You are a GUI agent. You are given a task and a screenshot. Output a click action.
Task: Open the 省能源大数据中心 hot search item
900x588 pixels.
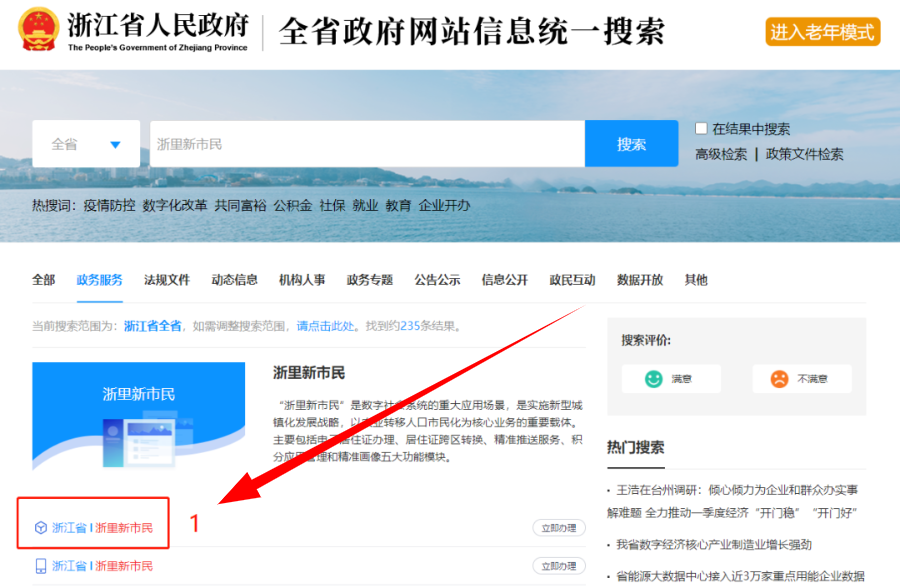[740, 576]
